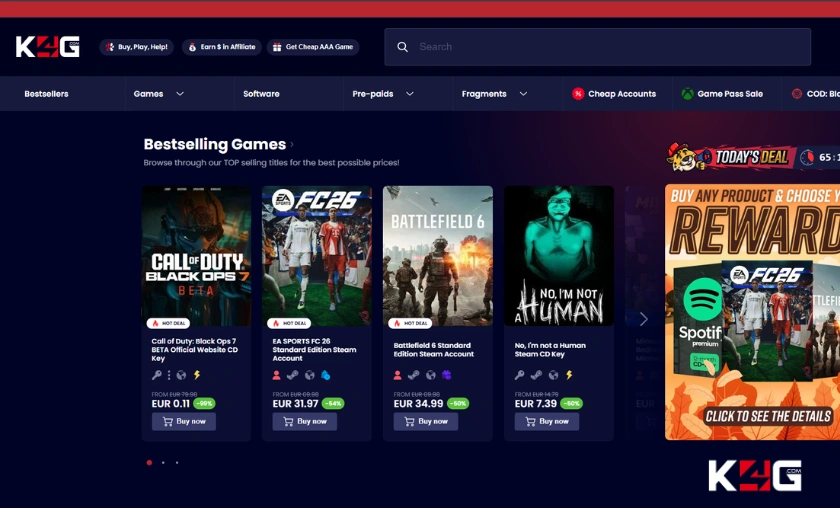The width and height of the screenshot is (840, 508).
Task: Click the lightning bolt icon under No, I'm not a Human
Action: [569, 375]
